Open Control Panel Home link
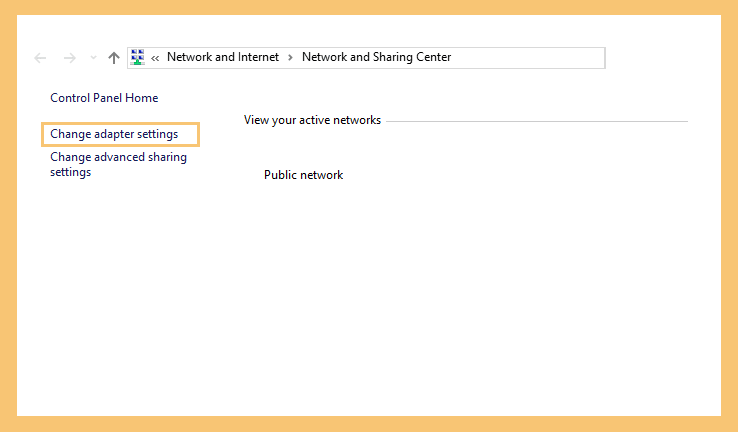Viewport: 738px width, 432px height. 104,98
